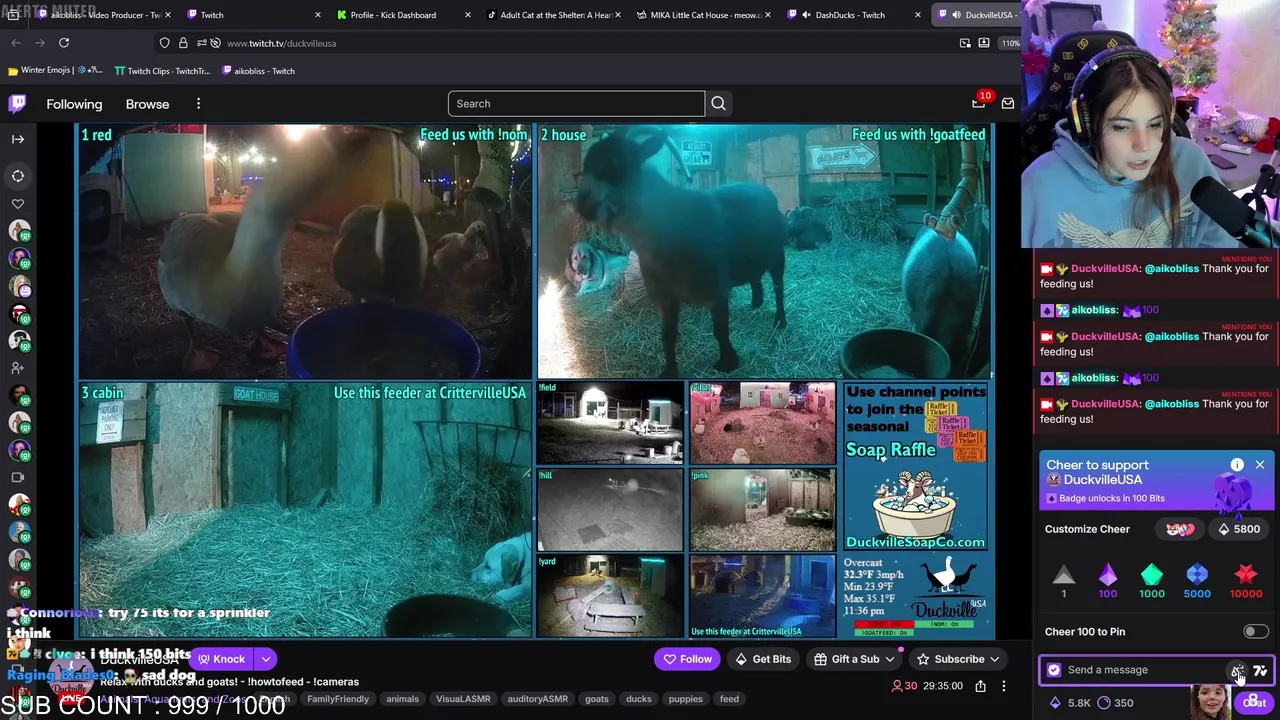Click the goats tag

[x=597, y=699]
